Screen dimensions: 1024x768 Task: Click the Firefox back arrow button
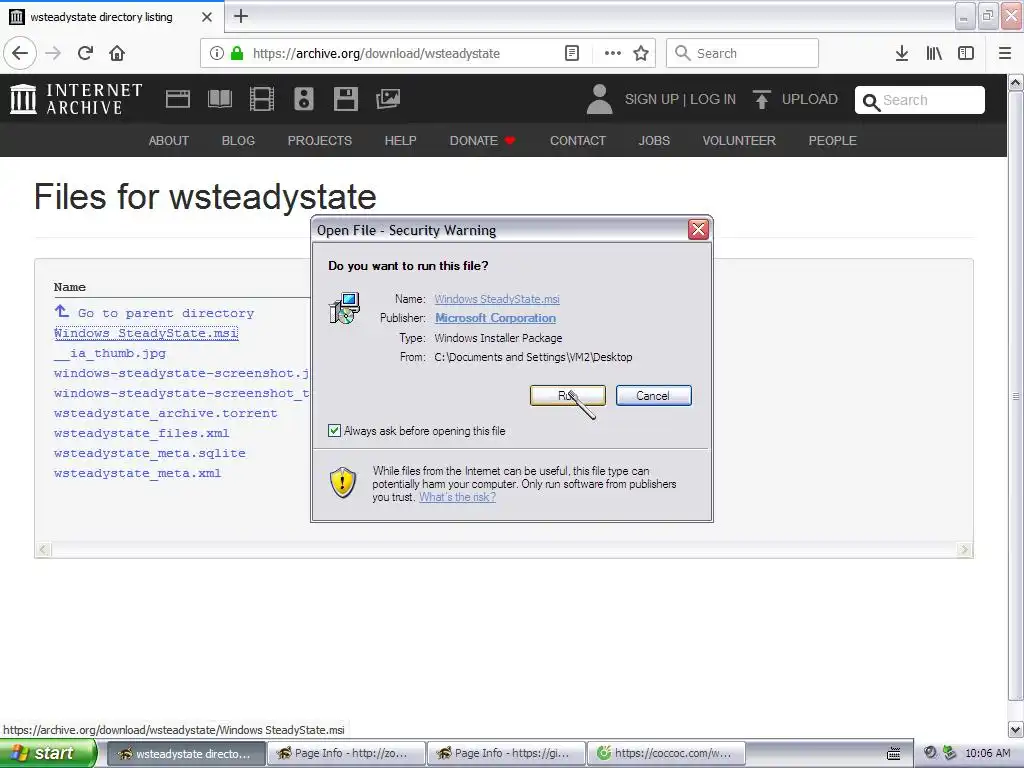[x=20, y=53]
